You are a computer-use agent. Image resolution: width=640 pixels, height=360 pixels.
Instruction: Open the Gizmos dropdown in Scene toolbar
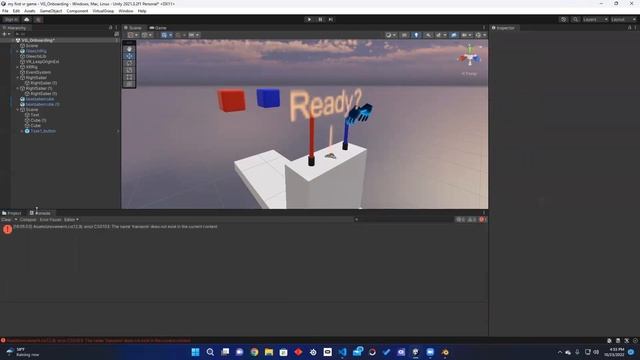coord(480,35)
